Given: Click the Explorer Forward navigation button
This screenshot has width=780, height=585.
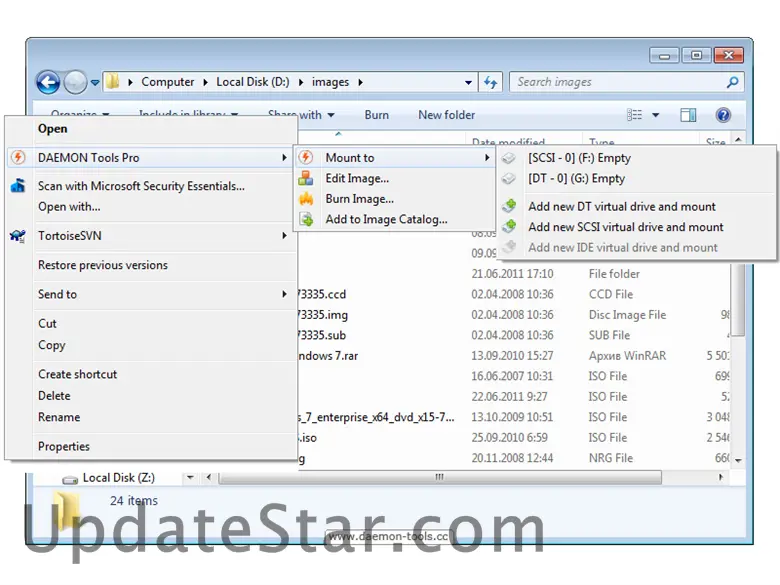Looking at the screenshot, I should pyautogui.click(x=76, y=82).
